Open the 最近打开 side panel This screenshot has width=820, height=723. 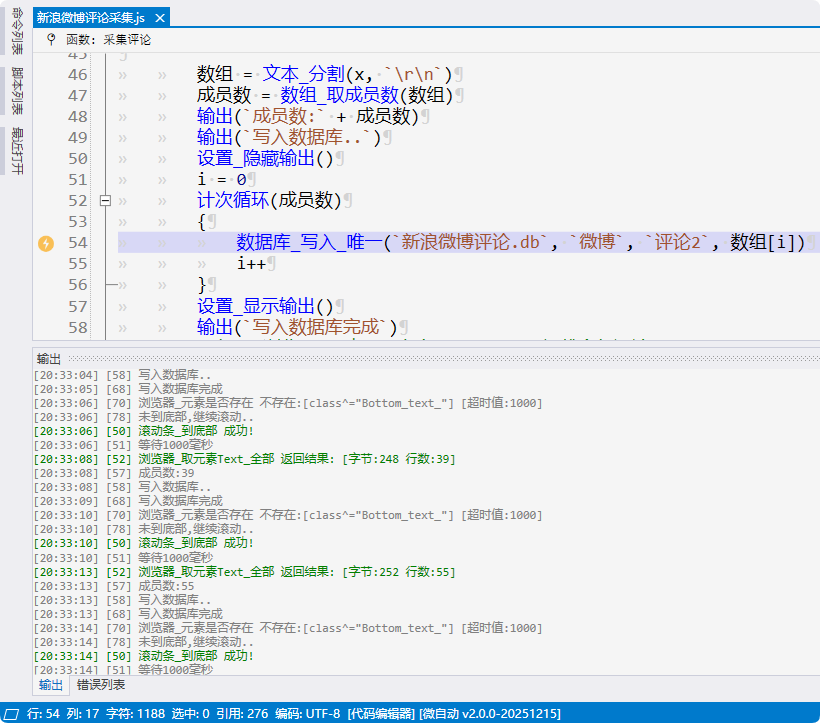(17, 152)
